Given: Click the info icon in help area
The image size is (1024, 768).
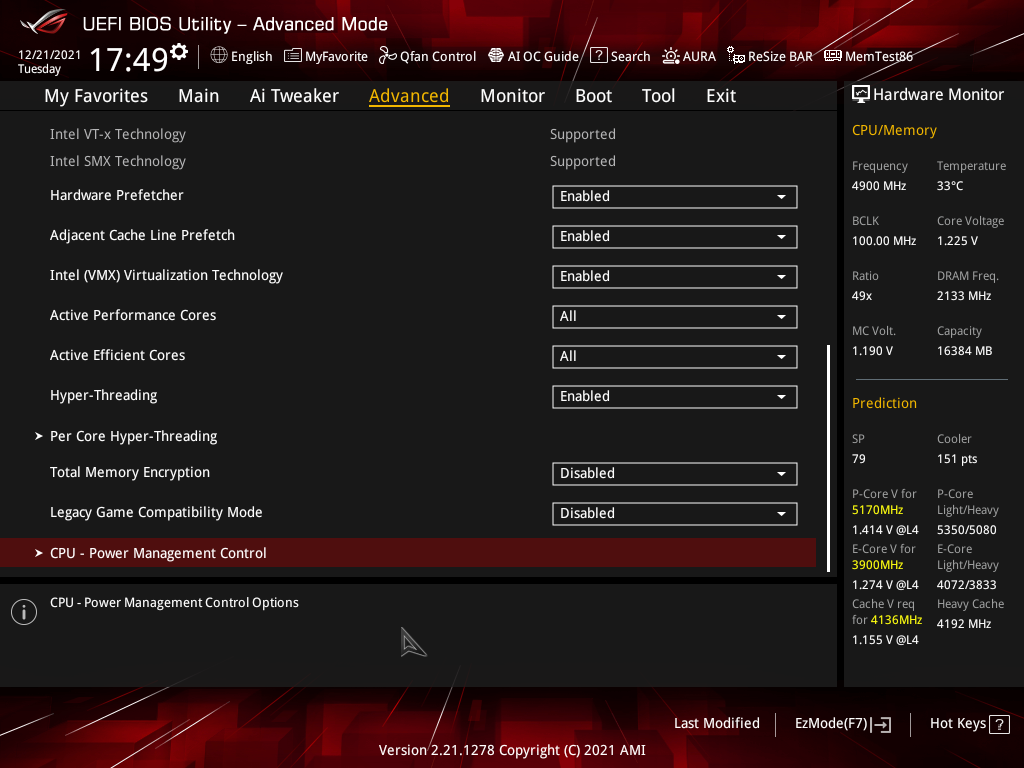Looking at the screenshot, I should coord(24,612).
